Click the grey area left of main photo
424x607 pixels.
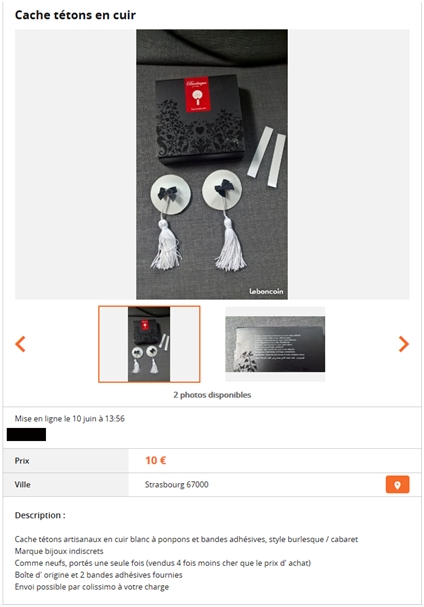[75, 164]
